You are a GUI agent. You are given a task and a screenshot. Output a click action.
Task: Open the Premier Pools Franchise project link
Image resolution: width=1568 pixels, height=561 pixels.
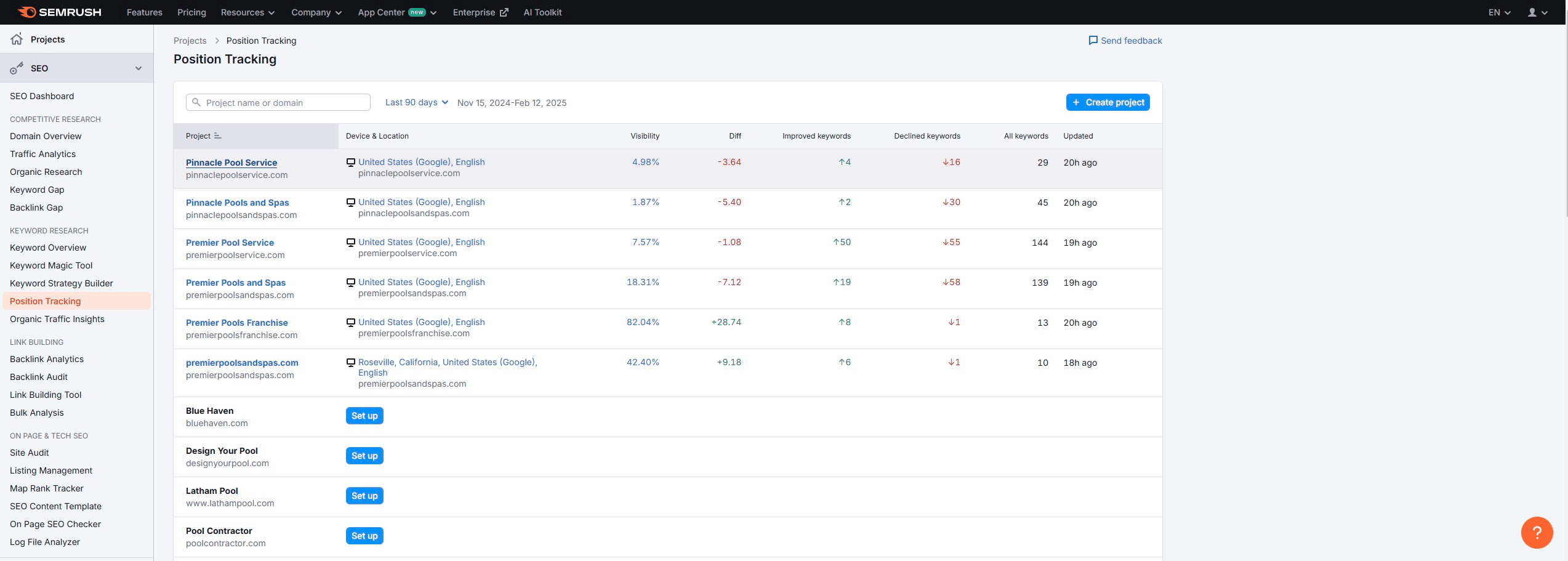[236, 323]
